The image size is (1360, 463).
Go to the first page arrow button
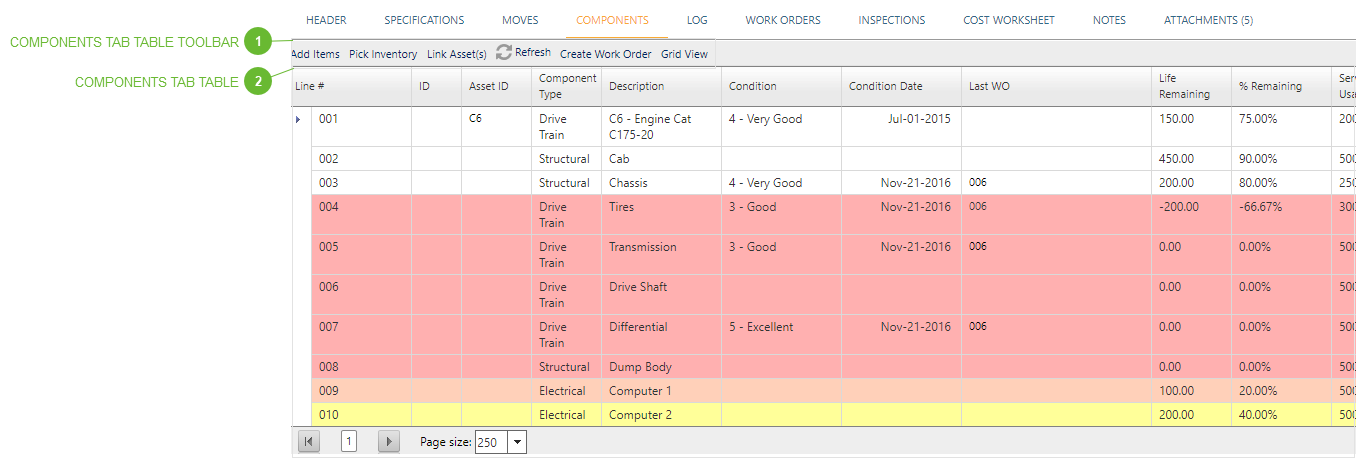point(309,441)
